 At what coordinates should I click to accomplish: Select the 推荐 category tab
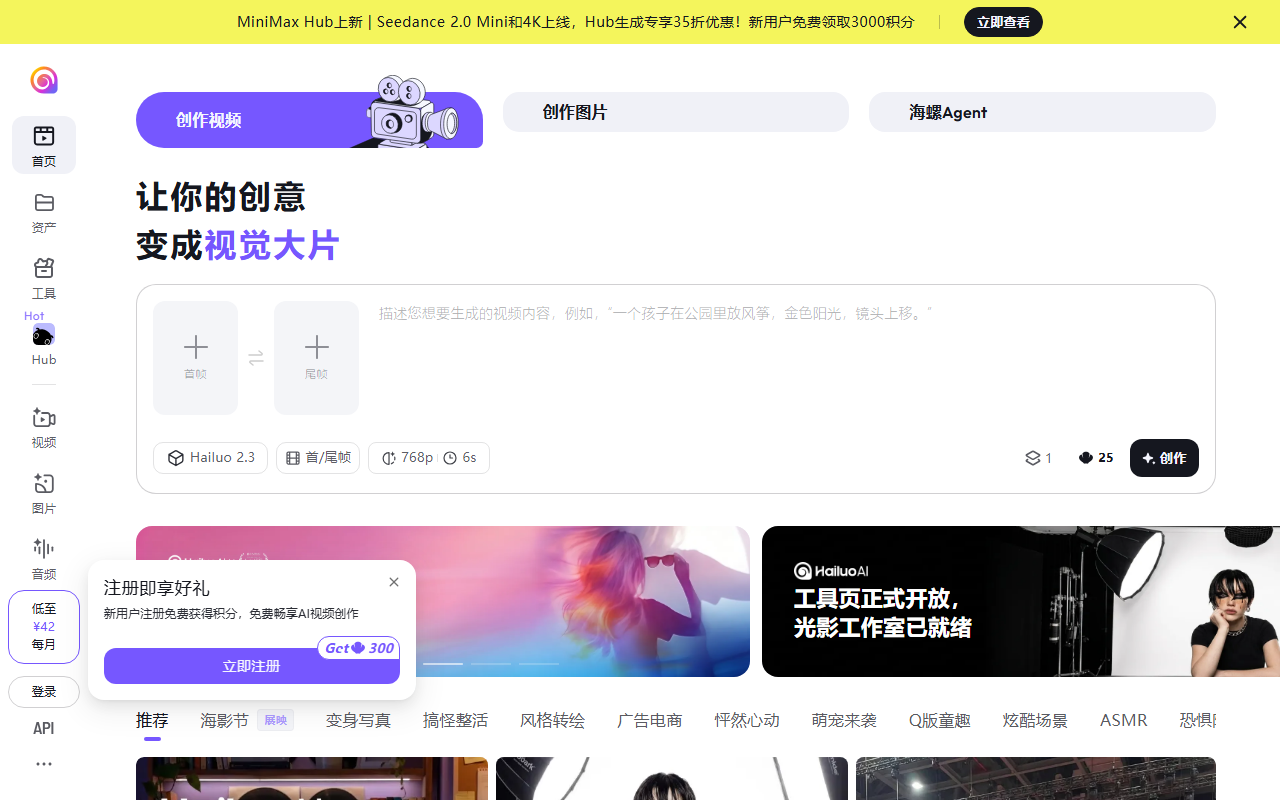pyautogui.click(x=152, y=720)
